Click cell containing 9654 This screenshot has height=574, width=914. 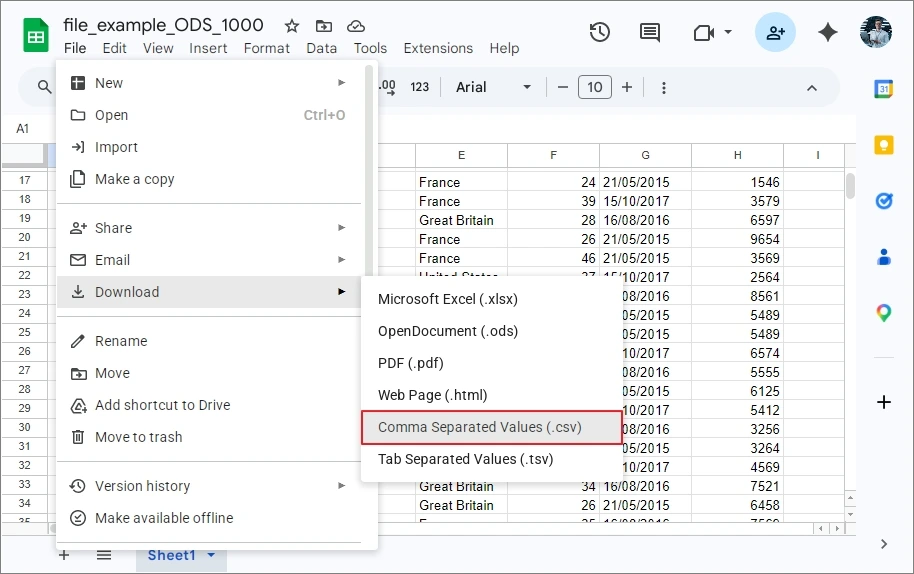point(737,240)
